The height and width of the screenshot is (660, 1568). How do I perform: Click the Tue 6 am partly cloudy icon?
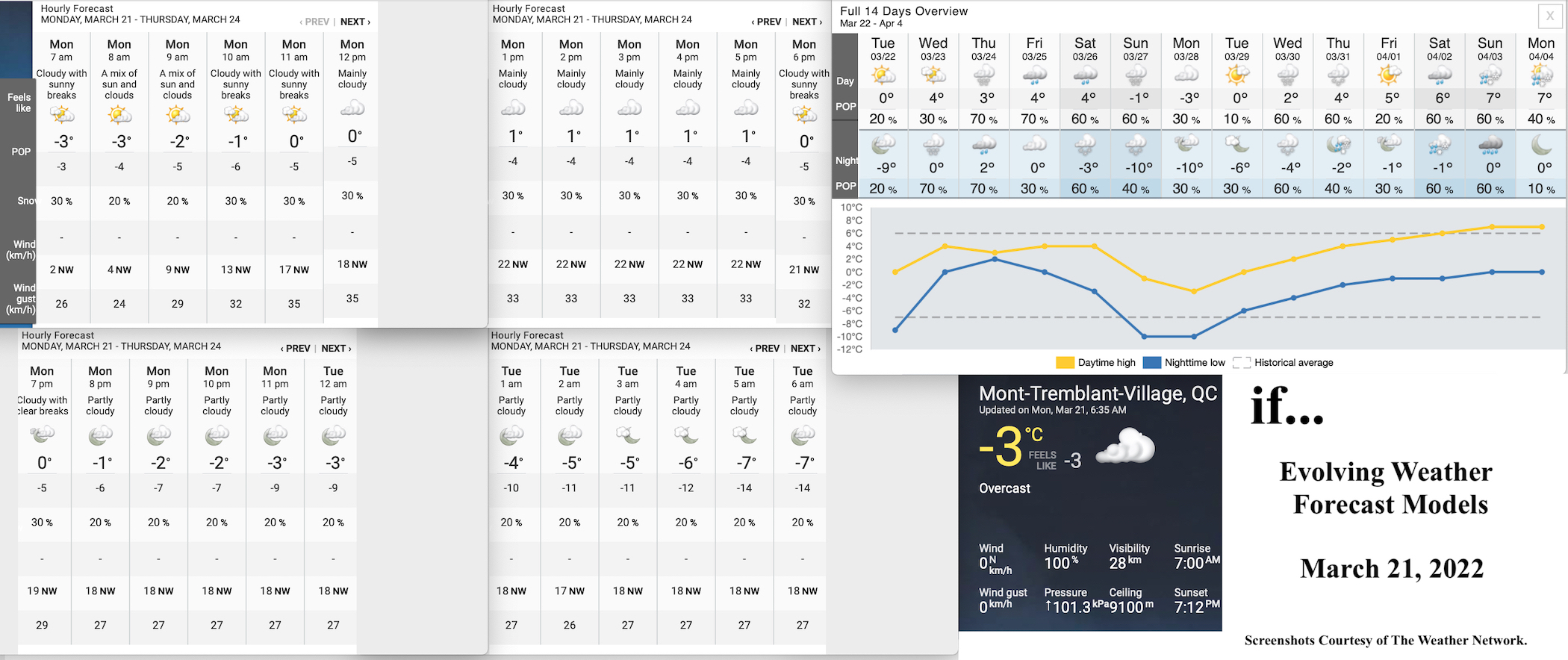click(803, 435)
